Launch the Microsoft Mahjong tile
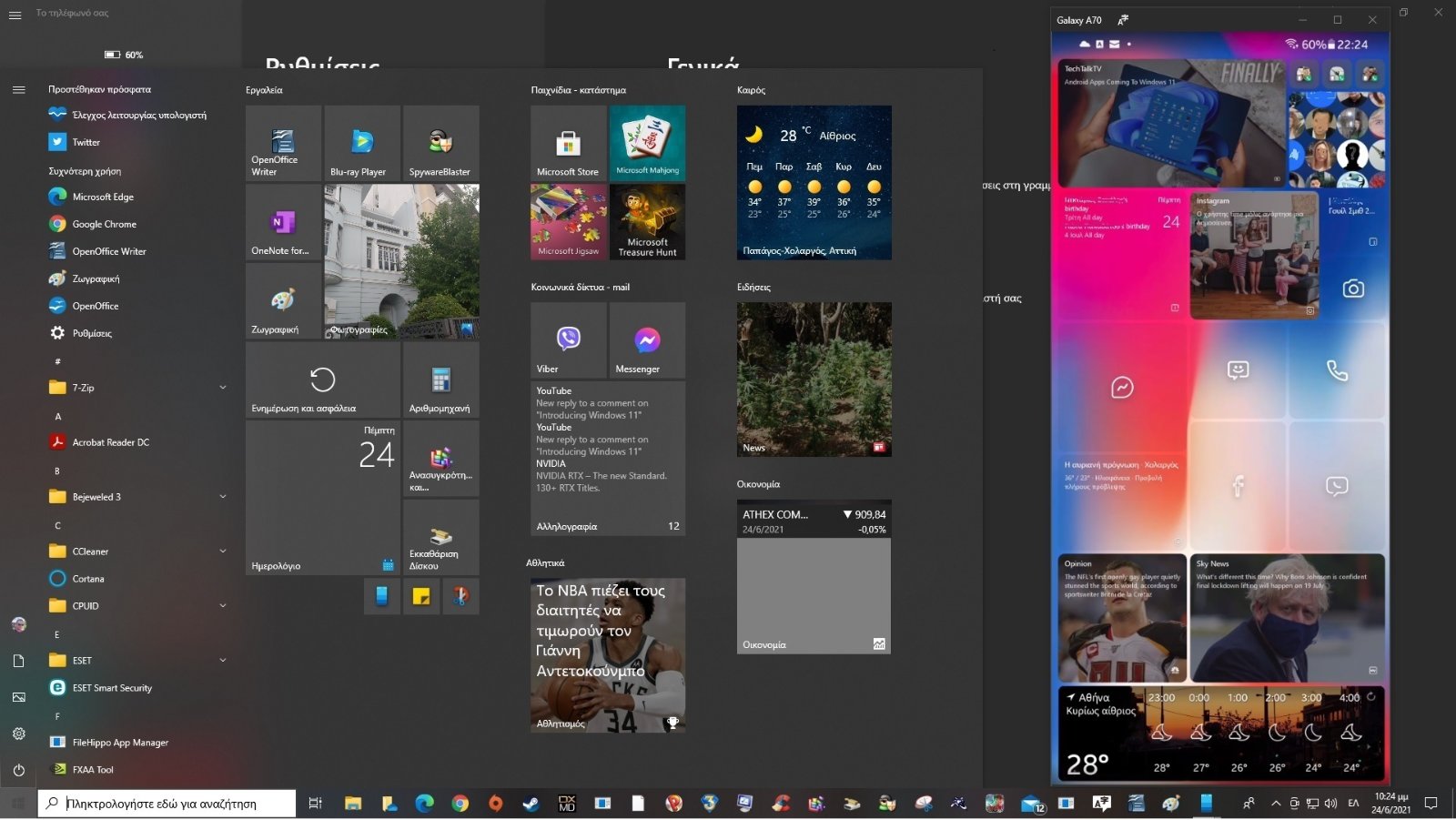The width and height of the screenshot is (1456, 820). 647,143
